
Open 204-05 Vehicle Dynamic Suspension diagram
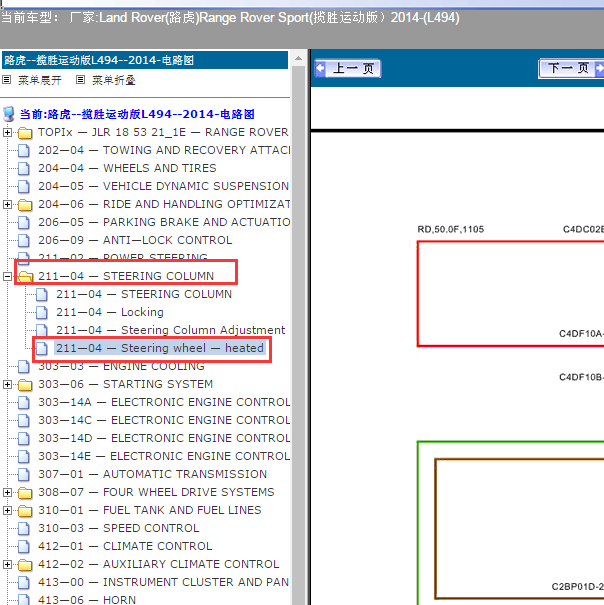coord(164,186)
